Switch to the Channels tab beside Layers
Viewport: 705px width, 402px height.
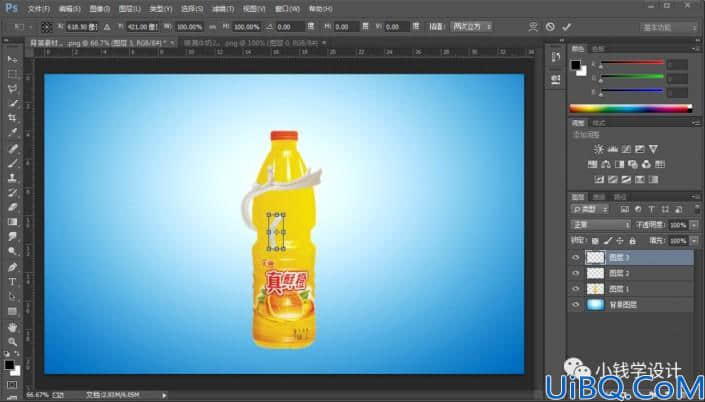[x=599, y=197]
